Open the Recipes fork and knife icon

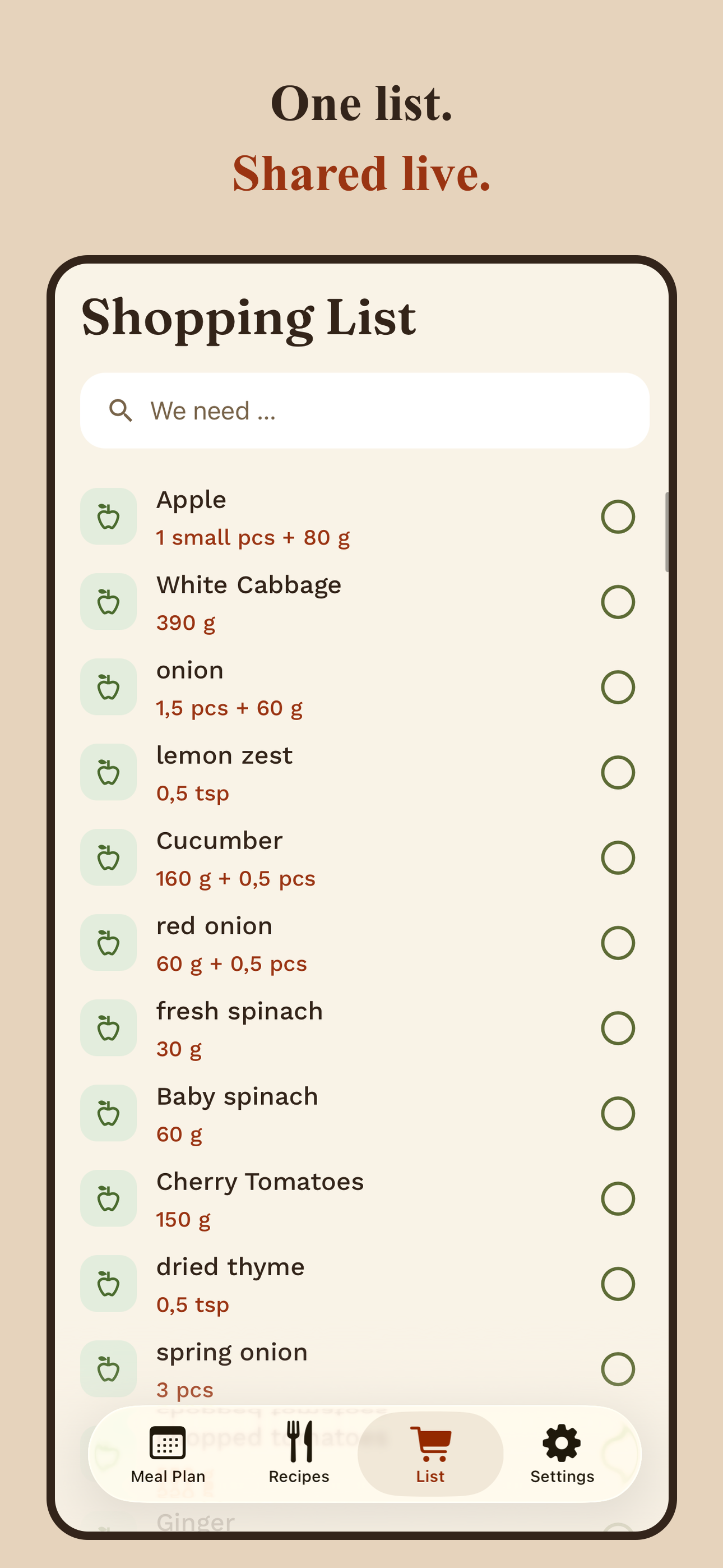[x=299, y=1441]
